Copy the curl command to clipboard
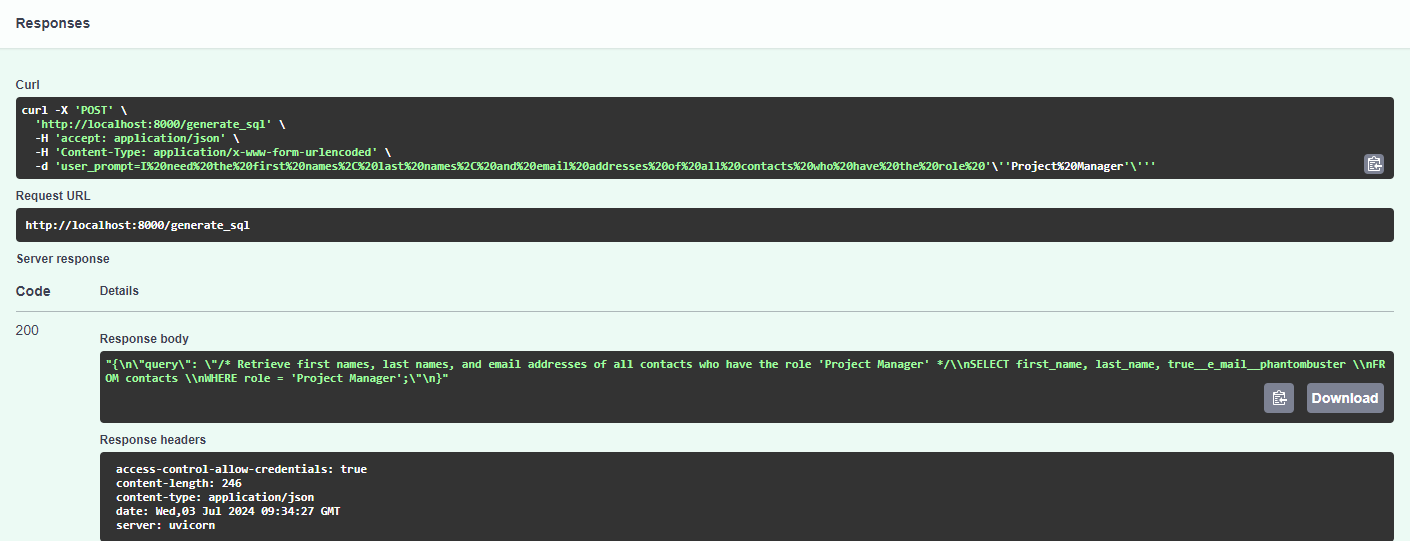 pyautogui.click(x=1374, y=164)
